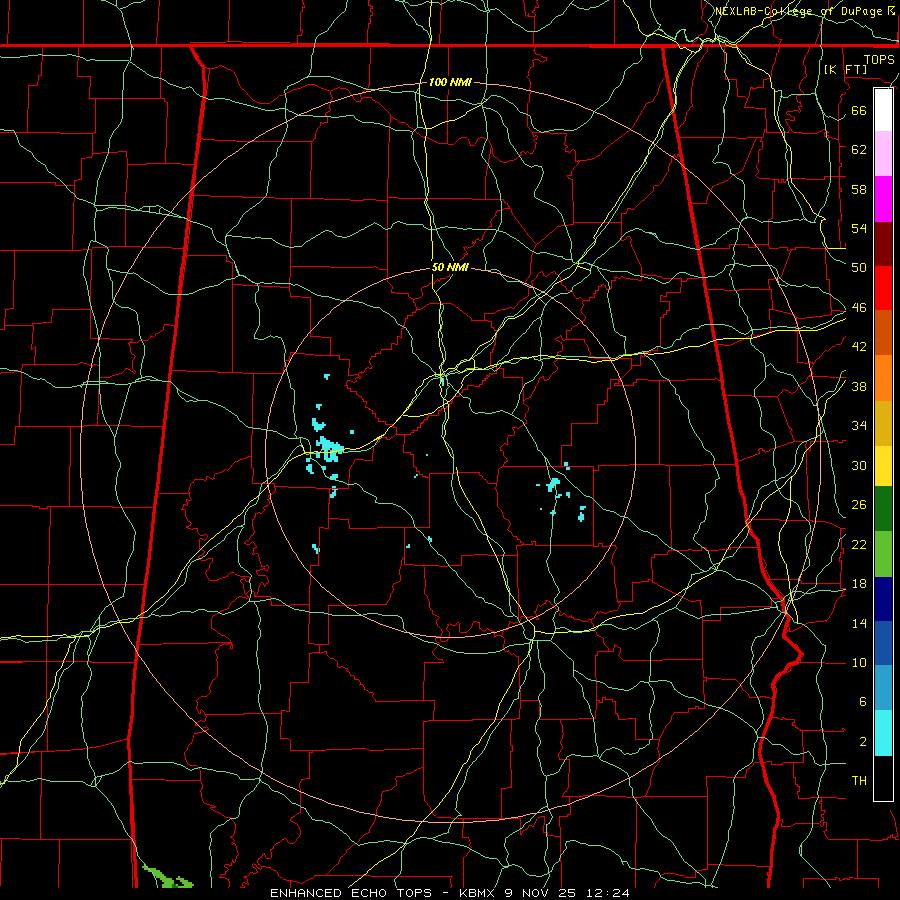Click the light pink legend swatch
The image size is (900, 900).
coord(883,154)
